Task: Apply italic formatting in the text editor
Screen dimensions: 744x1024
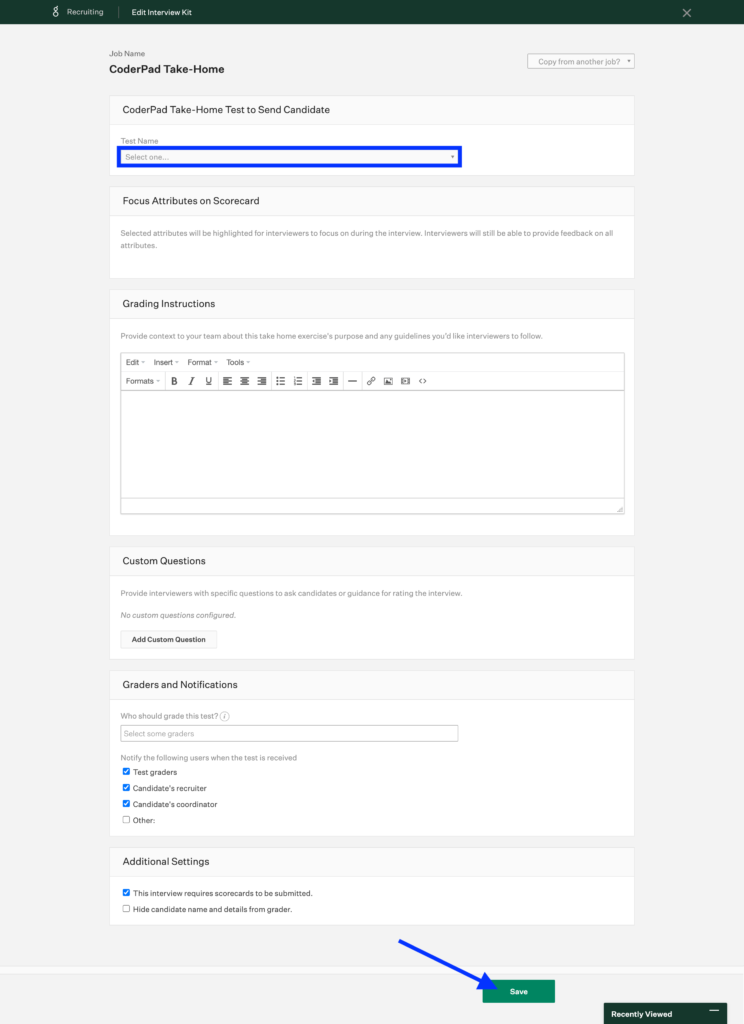Action: point(191,381)
